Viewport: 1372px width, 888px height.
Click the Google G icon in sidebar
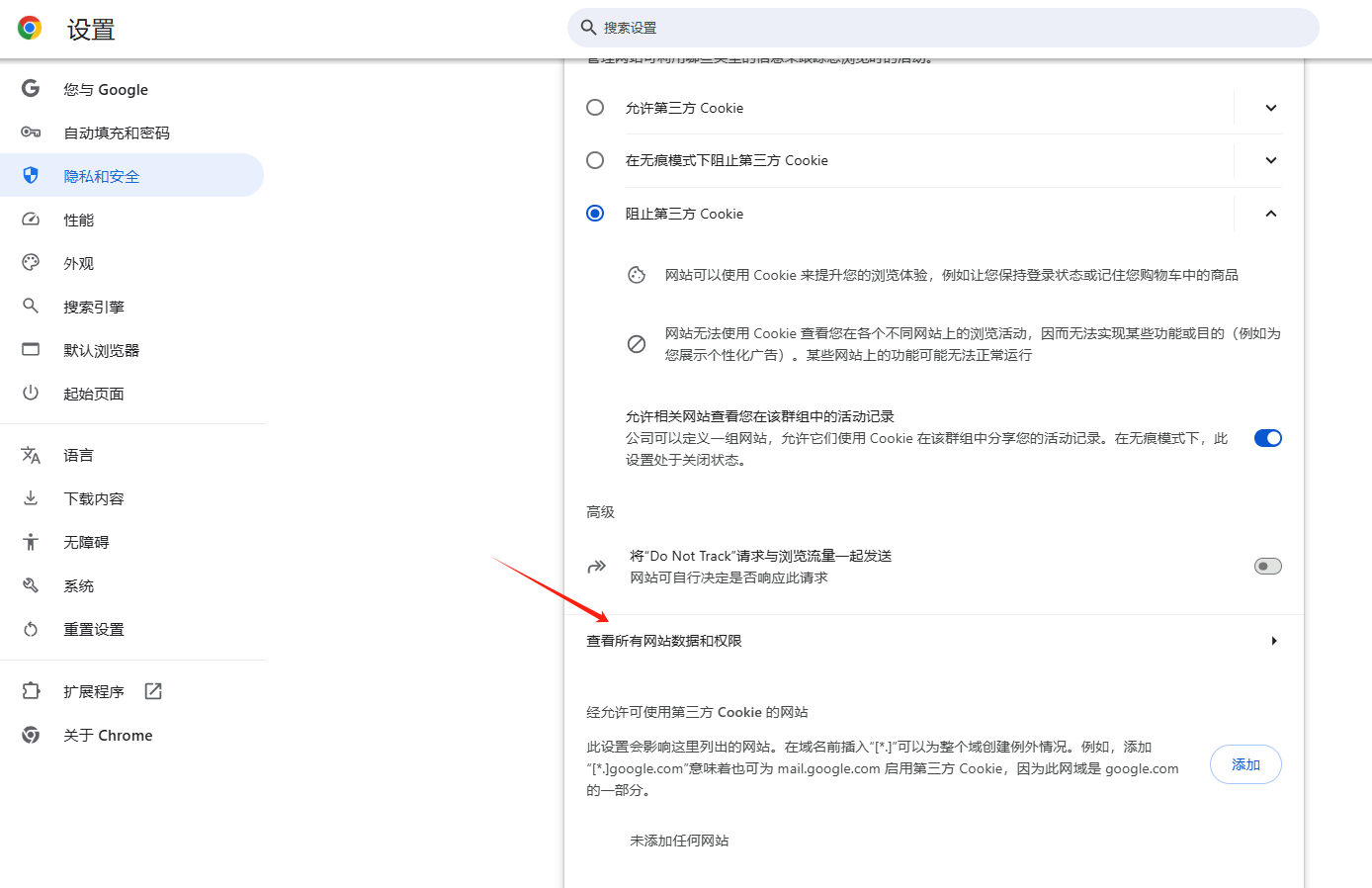pyautogui.click(x=31, y=88)
